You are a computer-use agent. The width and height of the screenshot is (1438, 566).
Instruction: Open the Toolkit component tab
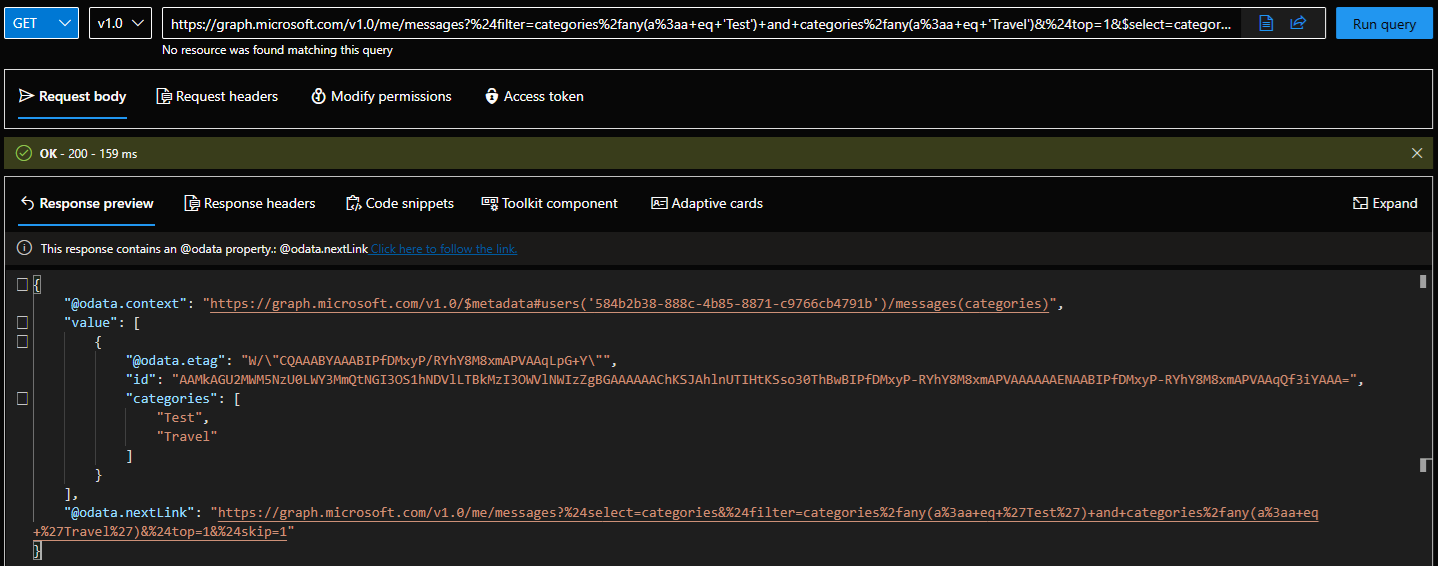pos(550,204)
